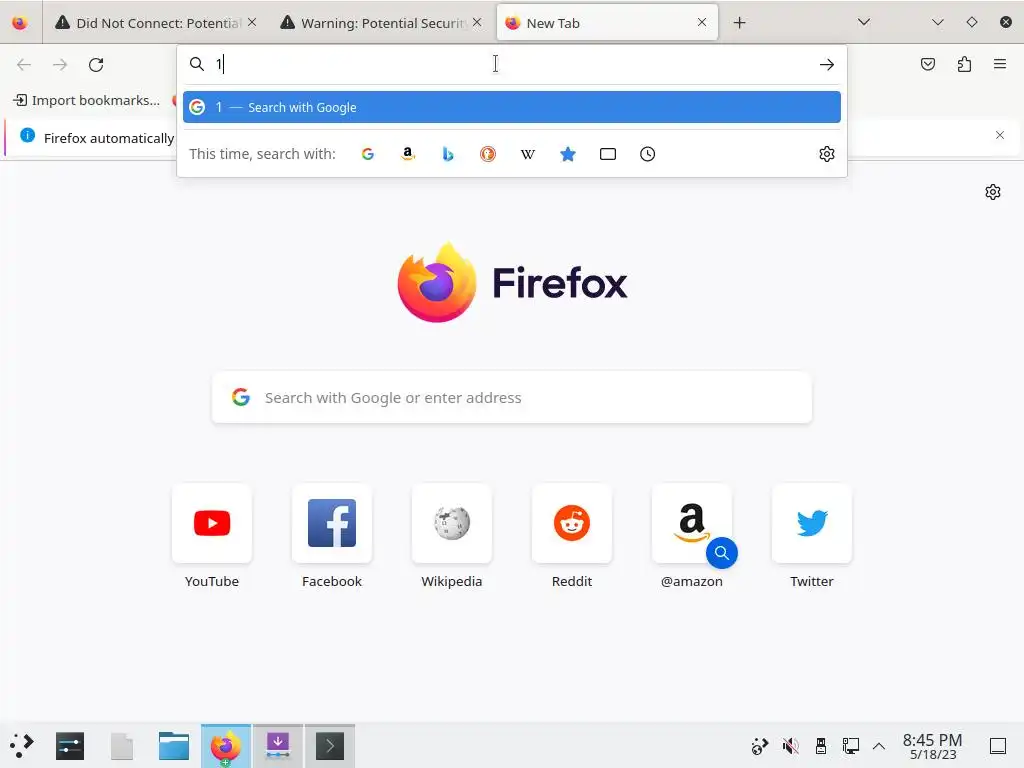
Task: Open Dolphin file manager taskbar icon
Action: pos(174,746)
